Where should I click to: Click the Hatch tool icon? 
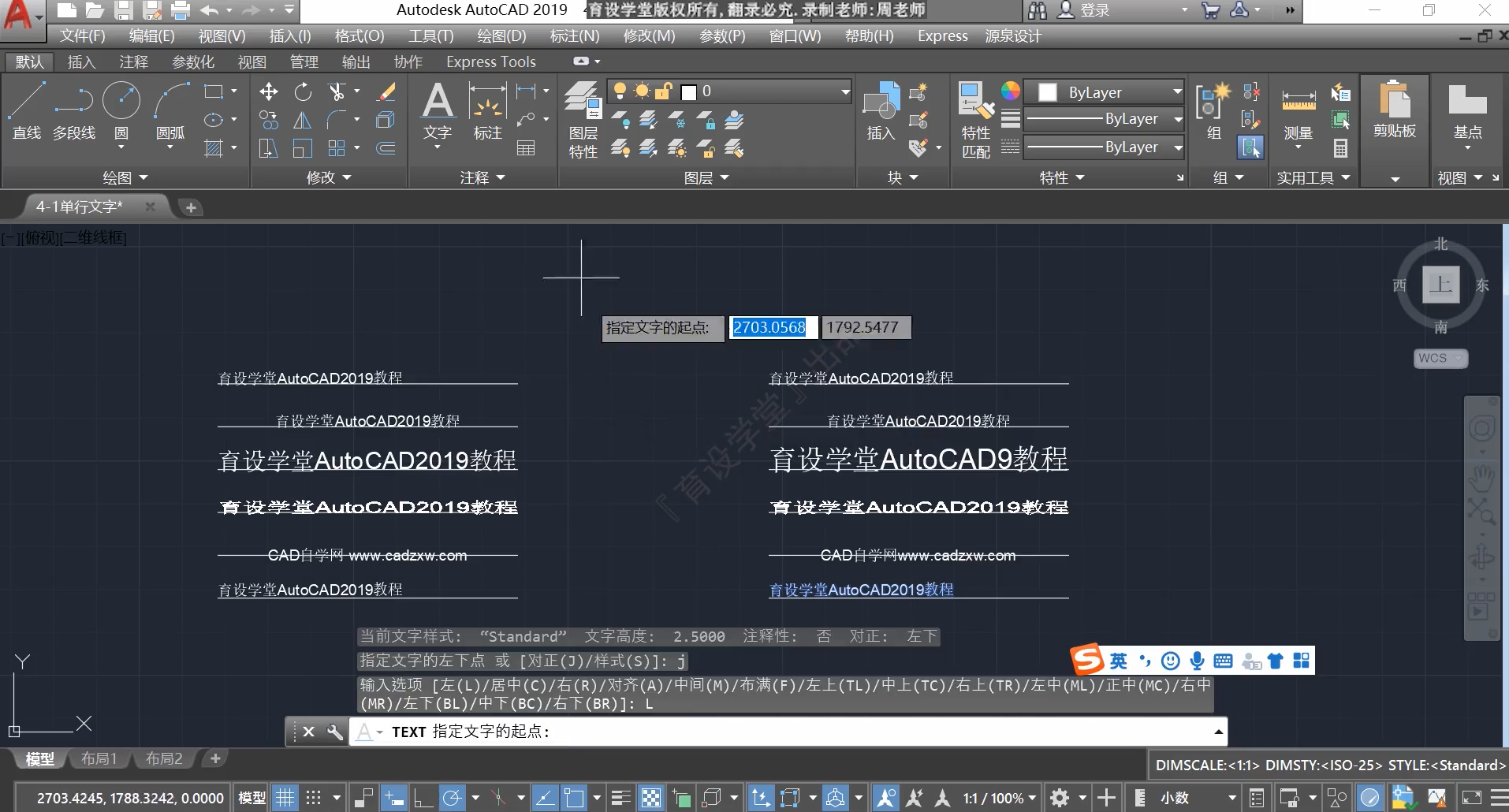coord(213,148)
